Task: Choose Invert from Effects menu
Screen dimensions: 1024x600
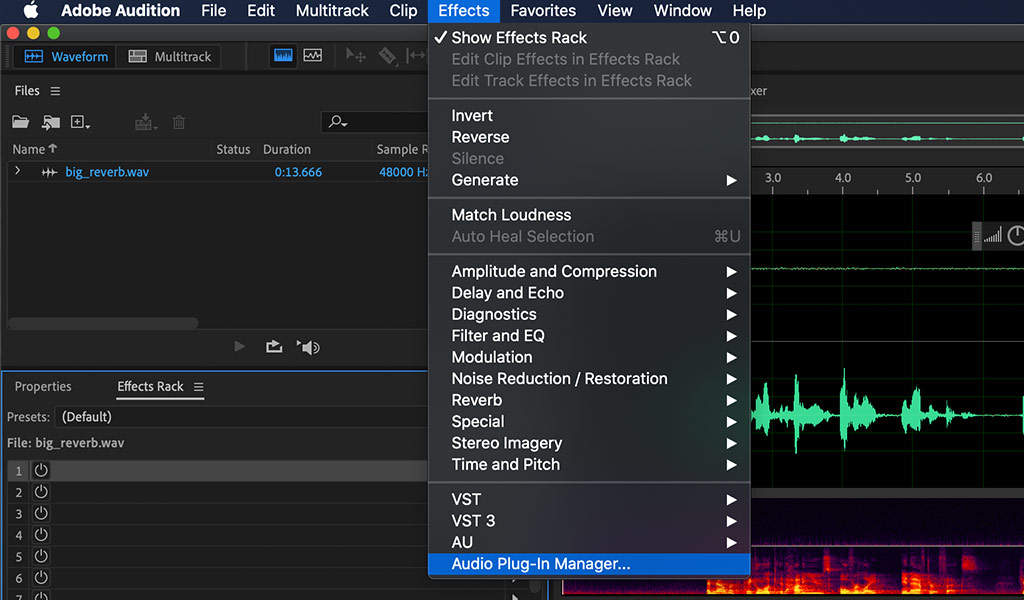Action: tap(588, 116)
